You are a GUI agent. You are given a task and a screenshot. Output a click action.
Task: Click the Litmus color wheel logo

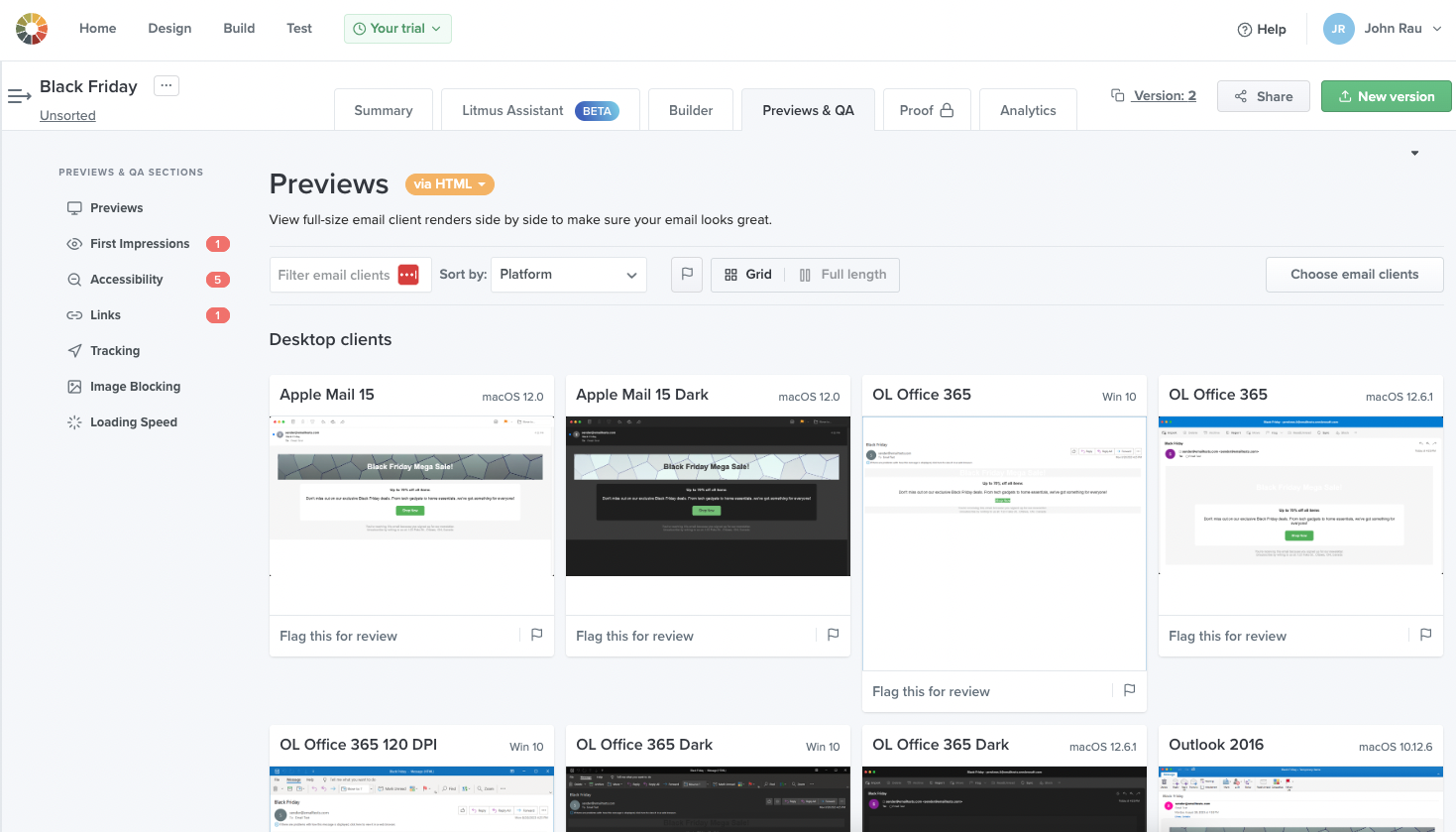point(32,29)
